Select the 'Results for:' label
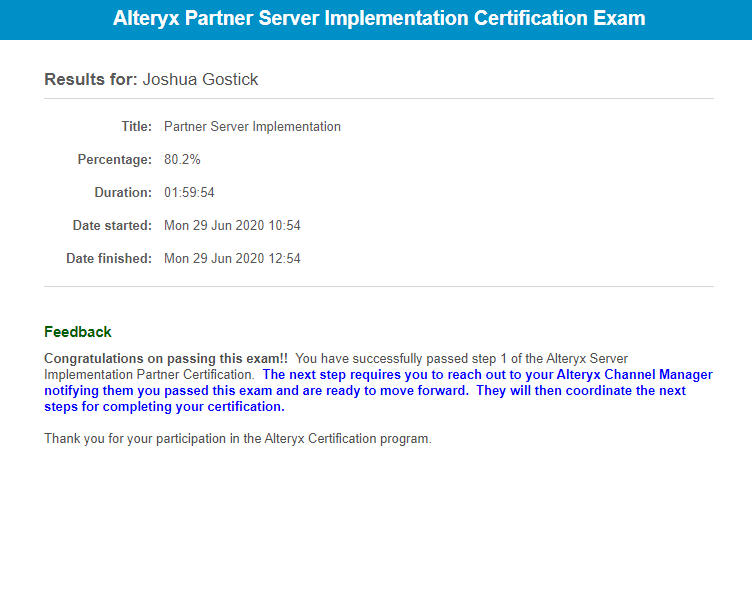The height and width of the screenshot is (589, 752). [91, 79]
